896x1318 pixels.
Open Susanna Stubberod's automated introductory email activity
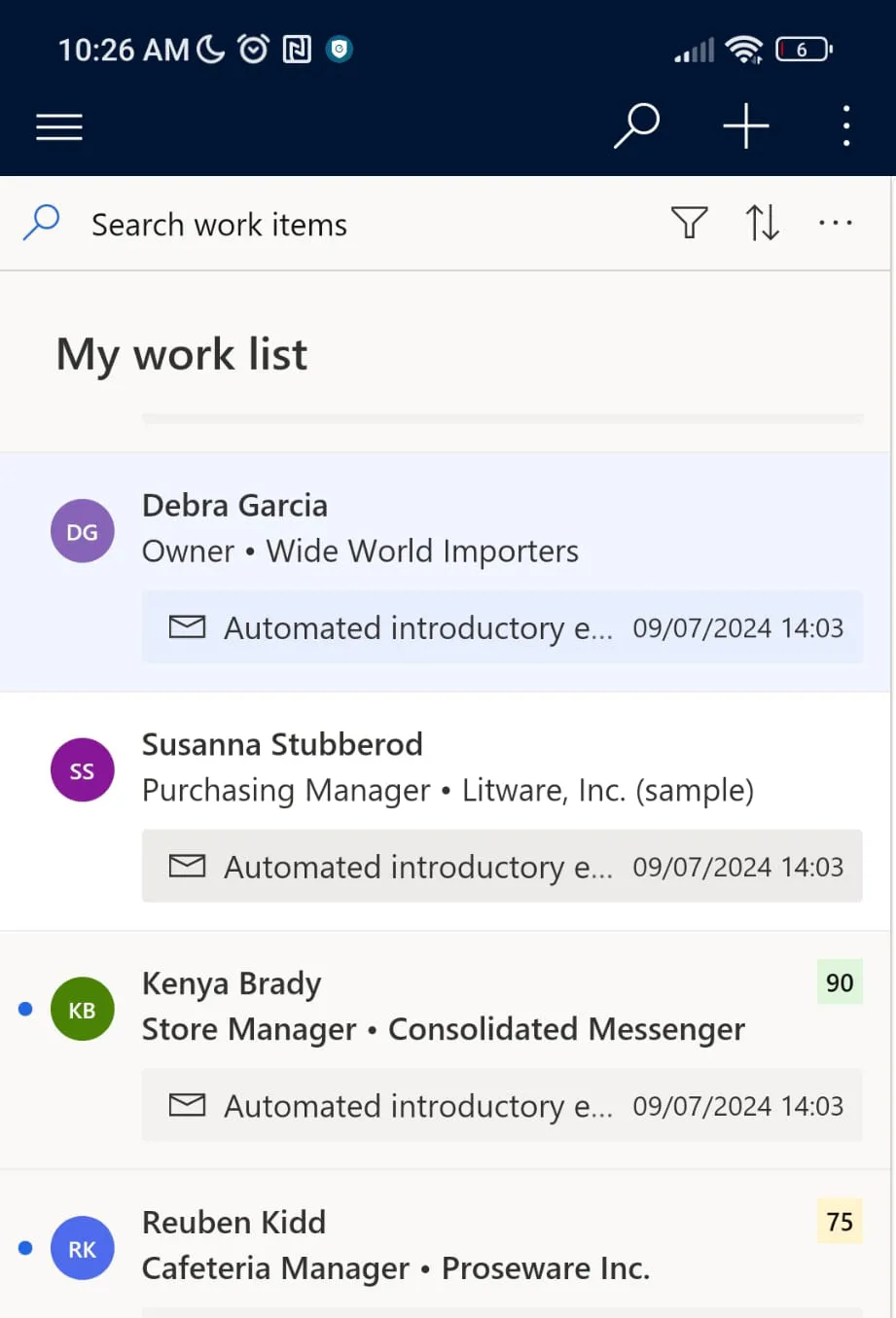502,867
